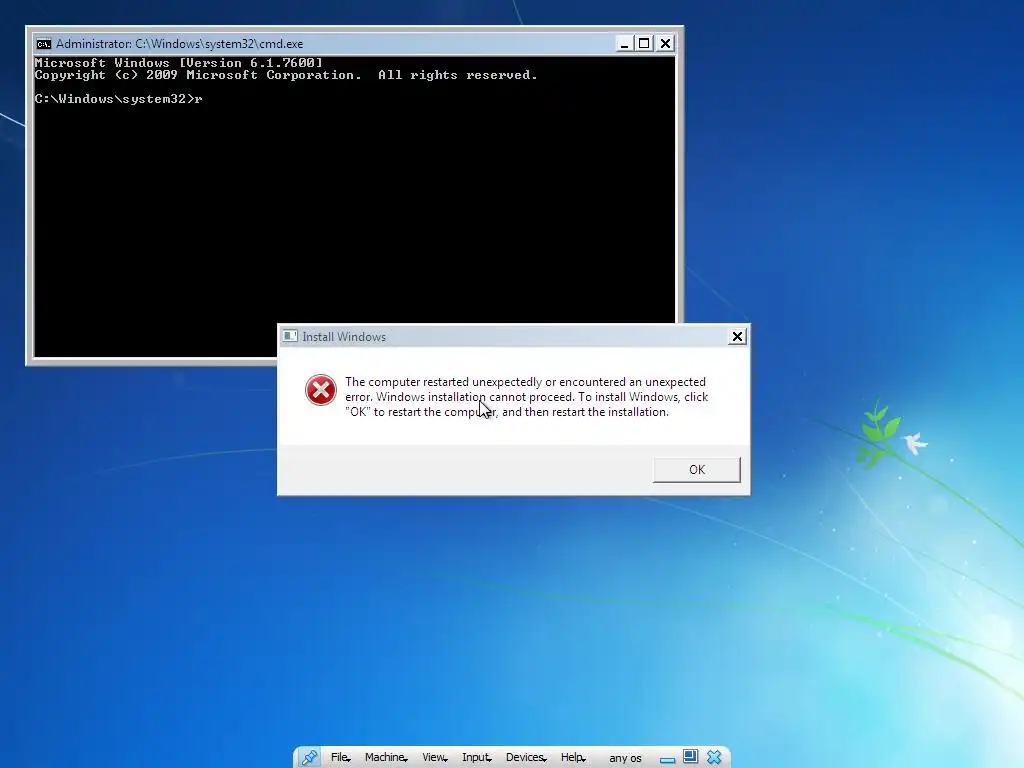Open the cmd.exe system menu icon
The image size is (1024, 768).
(44, 44)
